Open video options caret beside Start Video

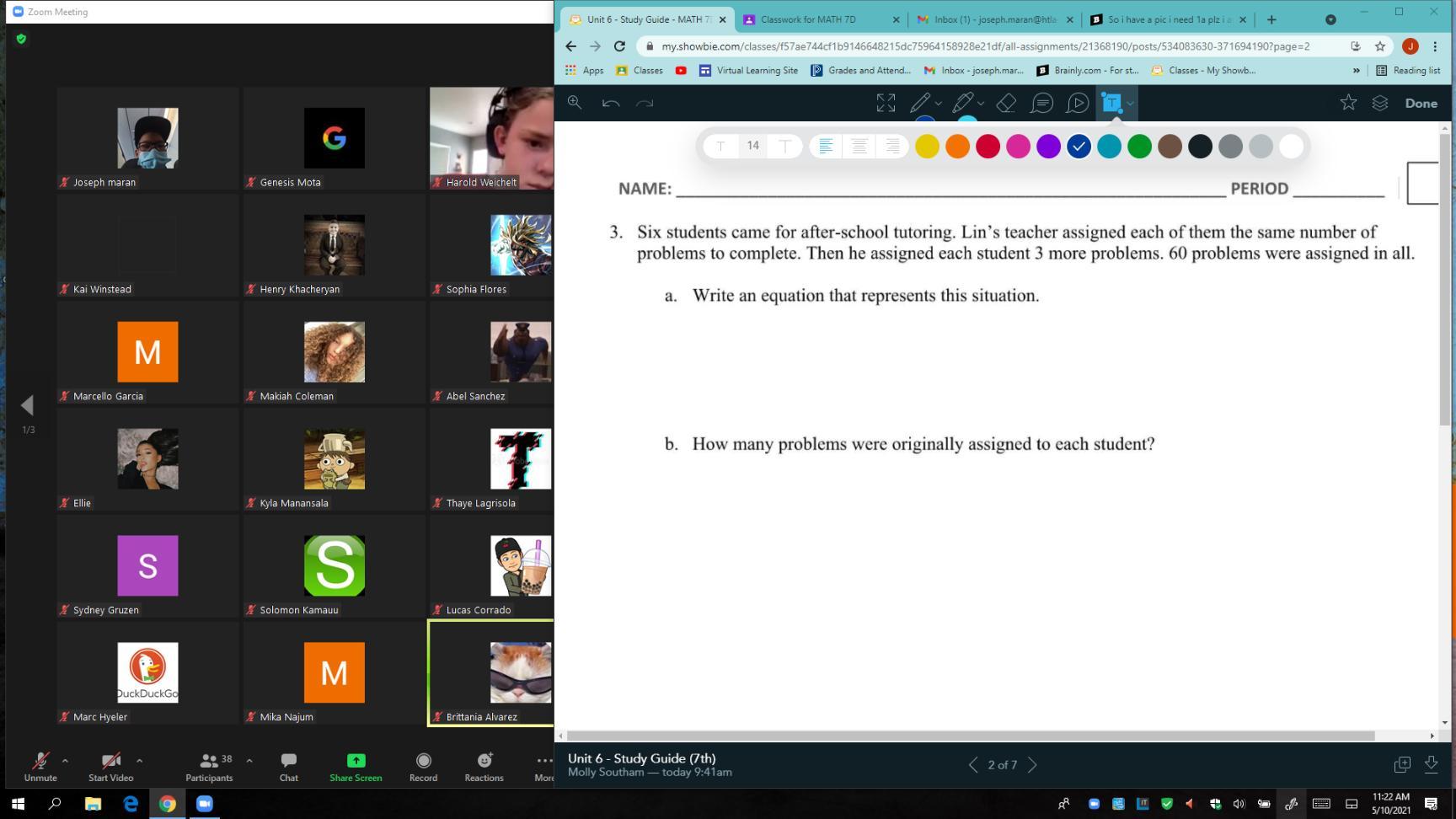tap(139, 760)
